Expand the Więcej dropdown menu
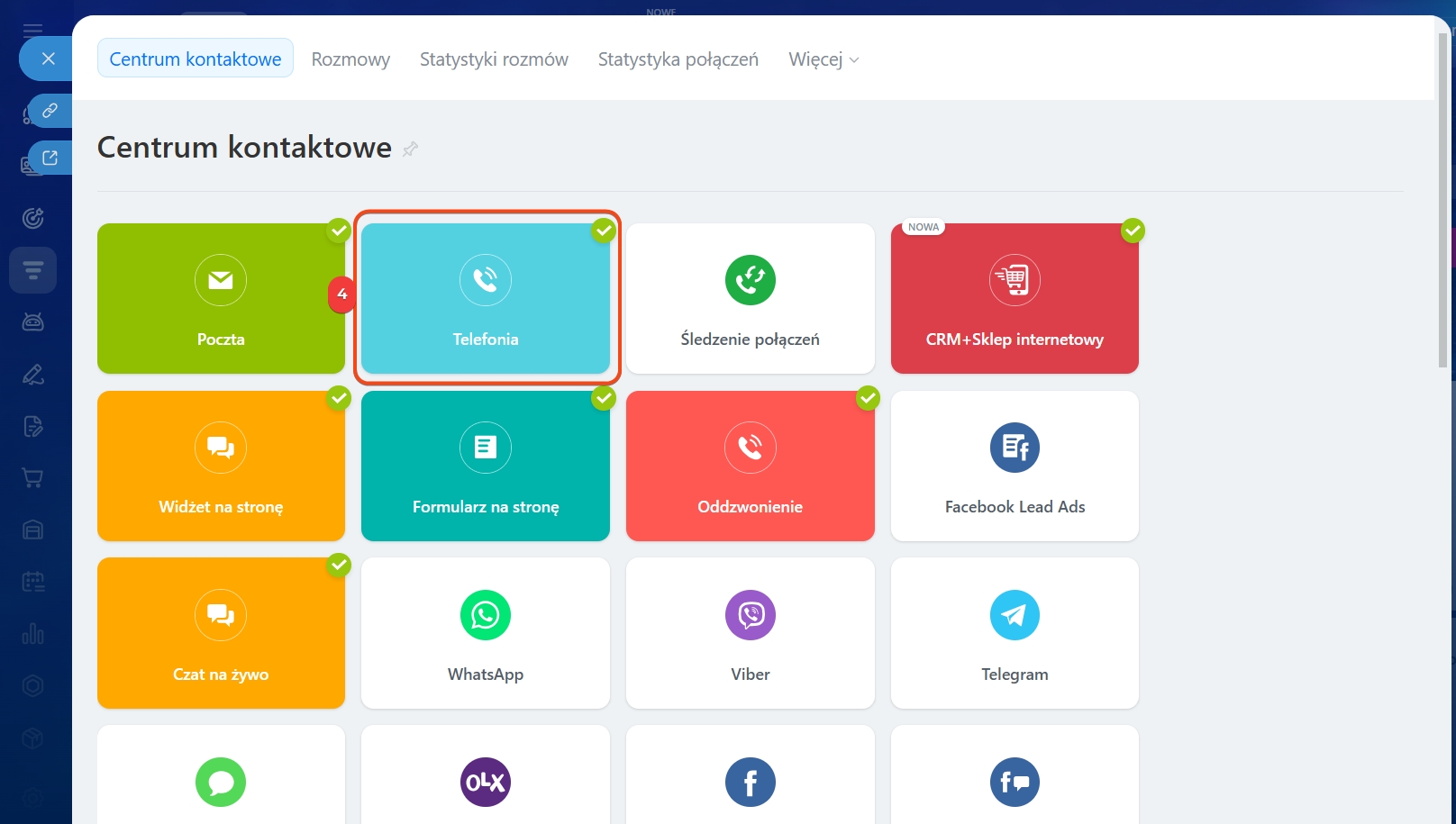 tap(824, 59)
